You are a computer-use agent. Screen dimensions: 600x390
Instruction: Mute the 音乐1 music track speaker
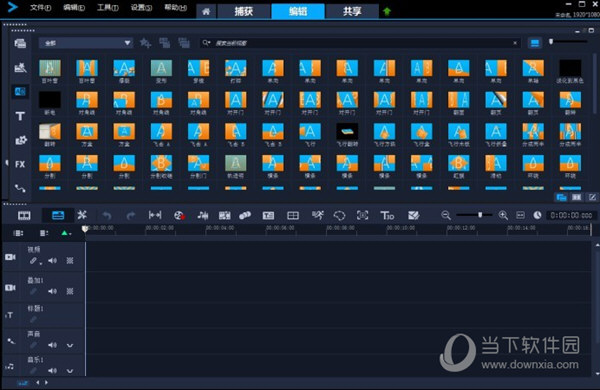click(x=52, y=370)
